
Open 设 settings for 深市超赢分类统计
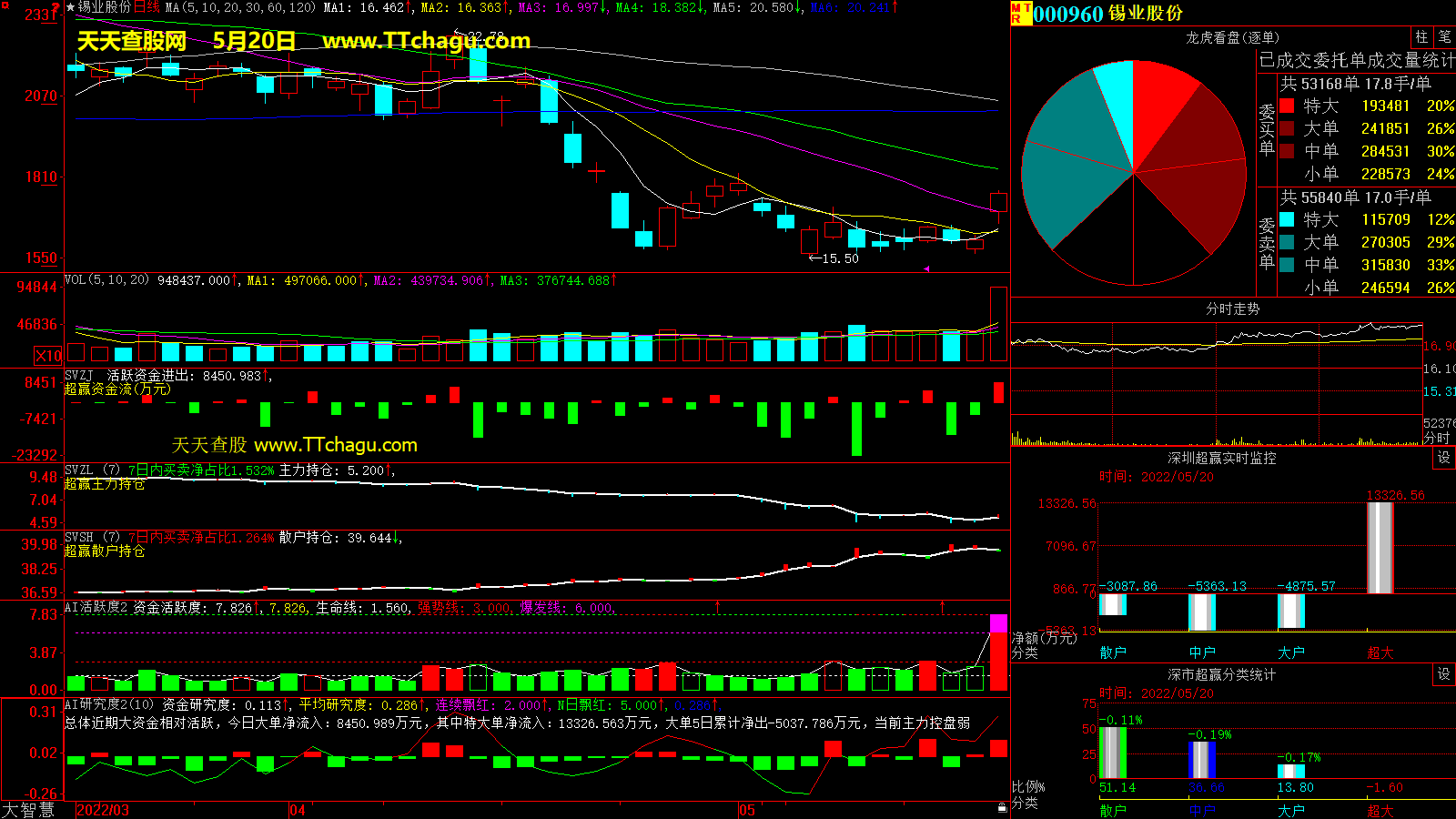click(1444, 674)
